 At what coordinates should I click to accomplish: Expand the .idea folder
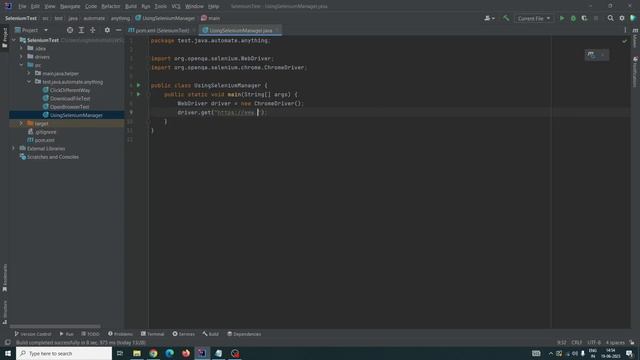click(x=22, y=48)
